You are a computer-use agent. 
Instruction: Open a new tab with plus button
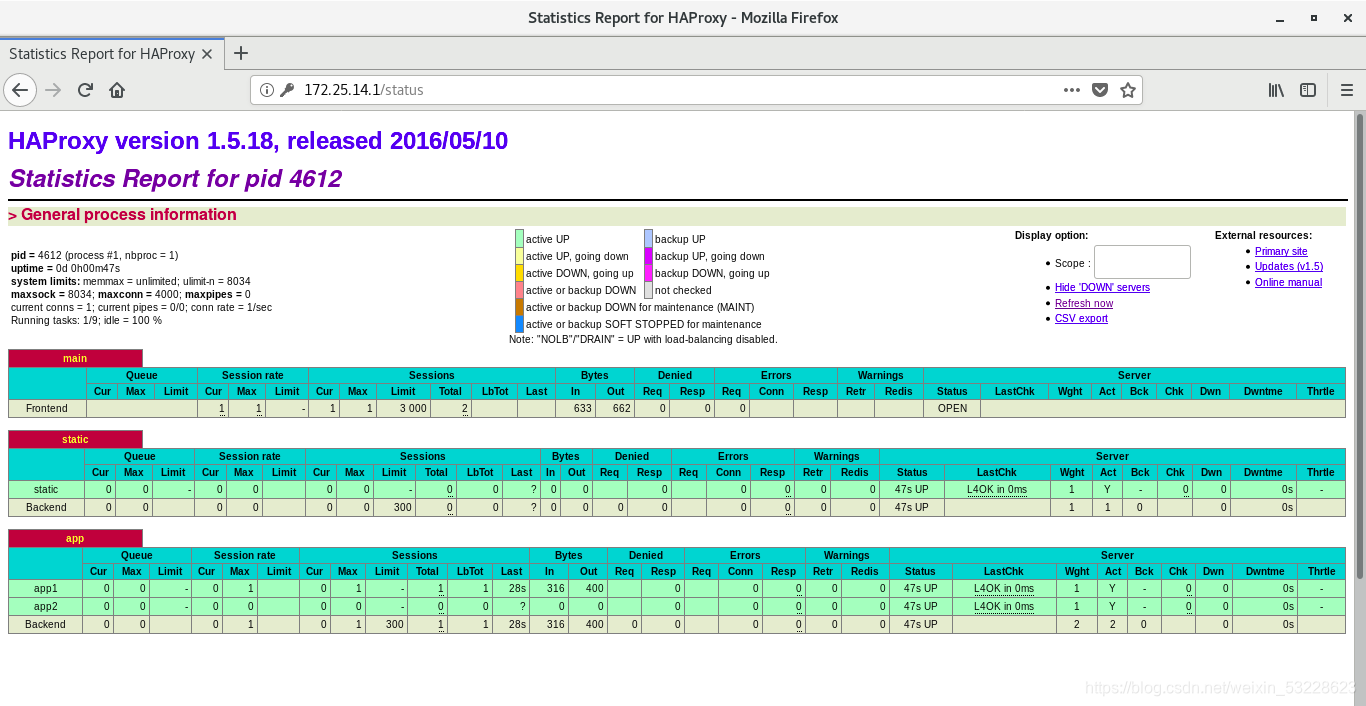240,53
